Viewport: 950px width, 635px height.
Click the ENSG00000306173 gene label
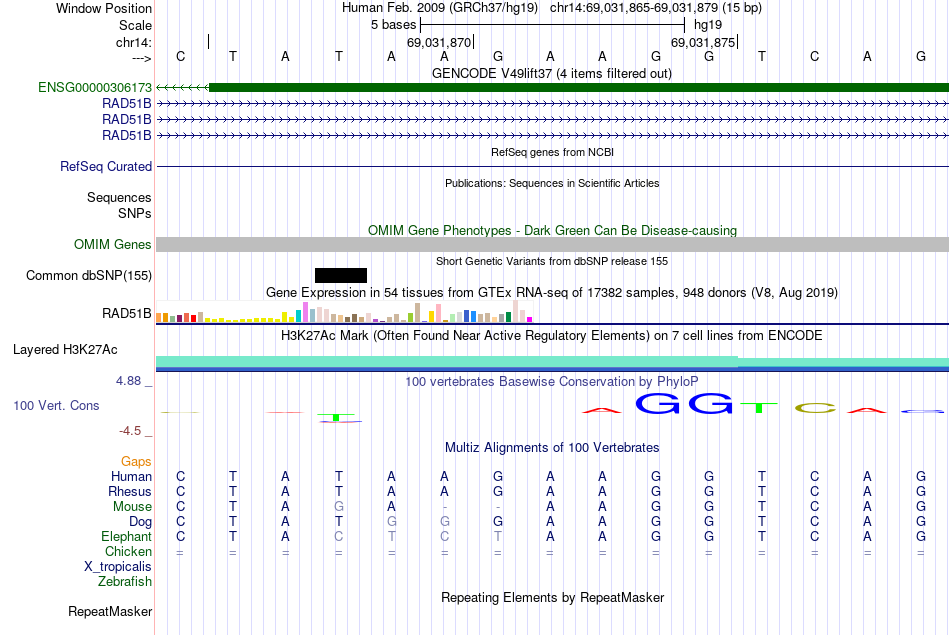pos(95,88)
